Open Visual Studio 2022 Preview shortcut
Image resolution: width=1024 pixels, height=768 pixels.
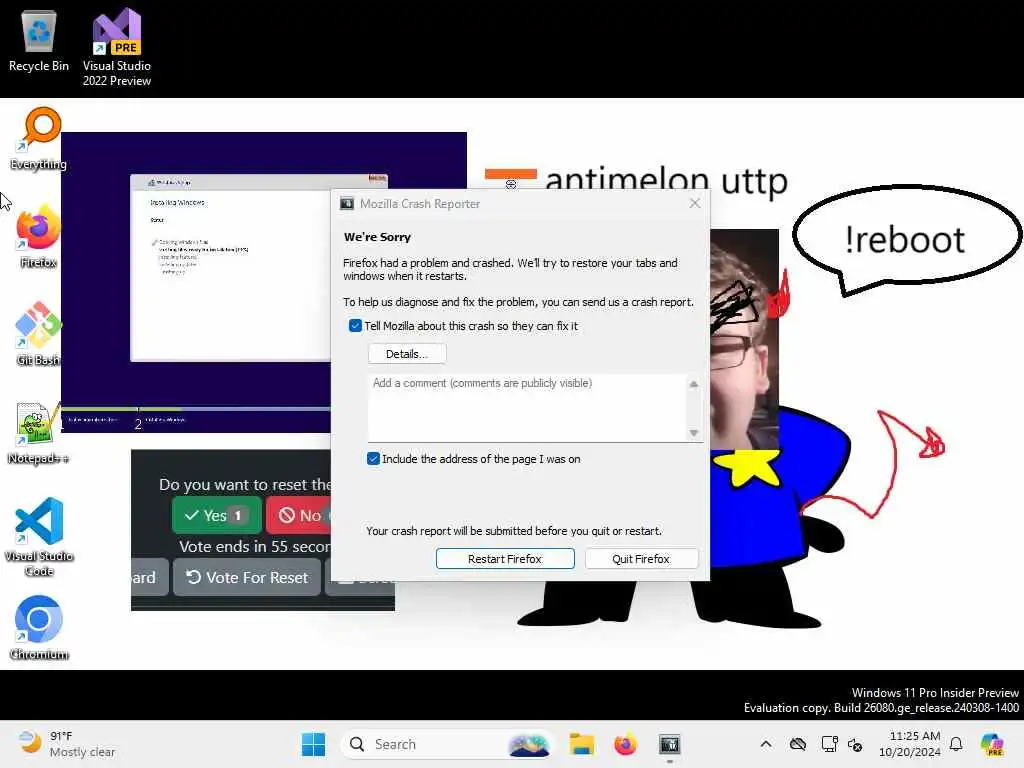tap(117, 47)
